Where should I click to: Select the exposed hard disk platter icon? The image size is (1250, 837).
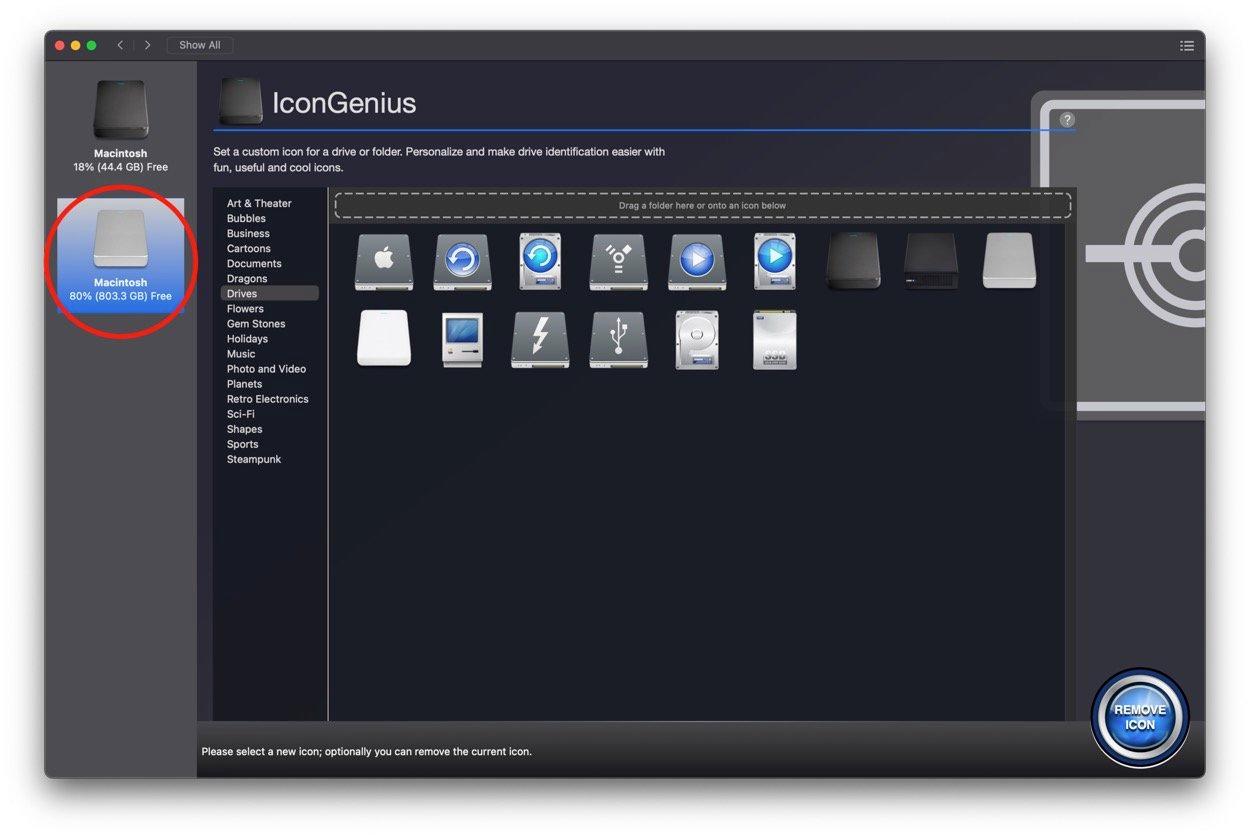[696, 338]
